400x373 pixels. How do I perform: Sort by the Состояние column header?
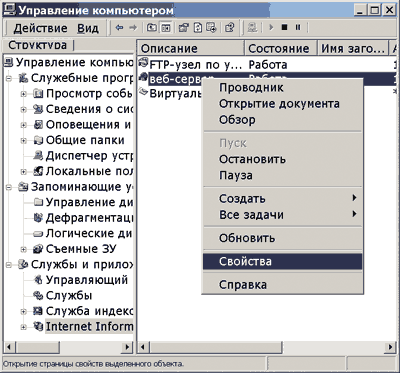281,49
